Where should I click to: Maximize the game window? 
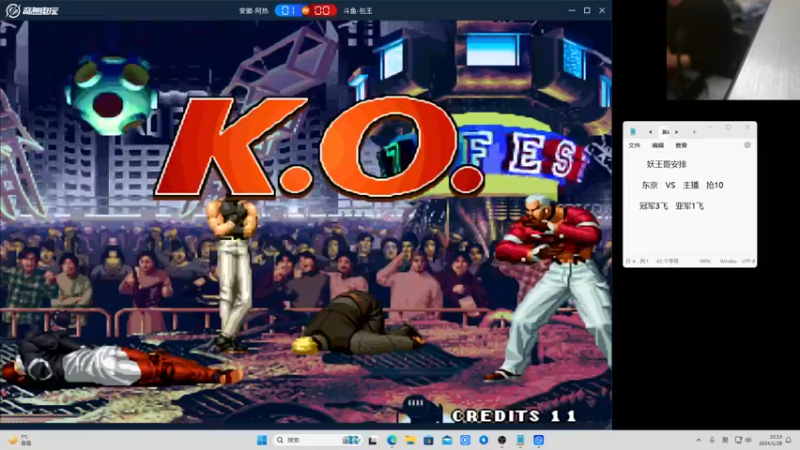(587, 10)
